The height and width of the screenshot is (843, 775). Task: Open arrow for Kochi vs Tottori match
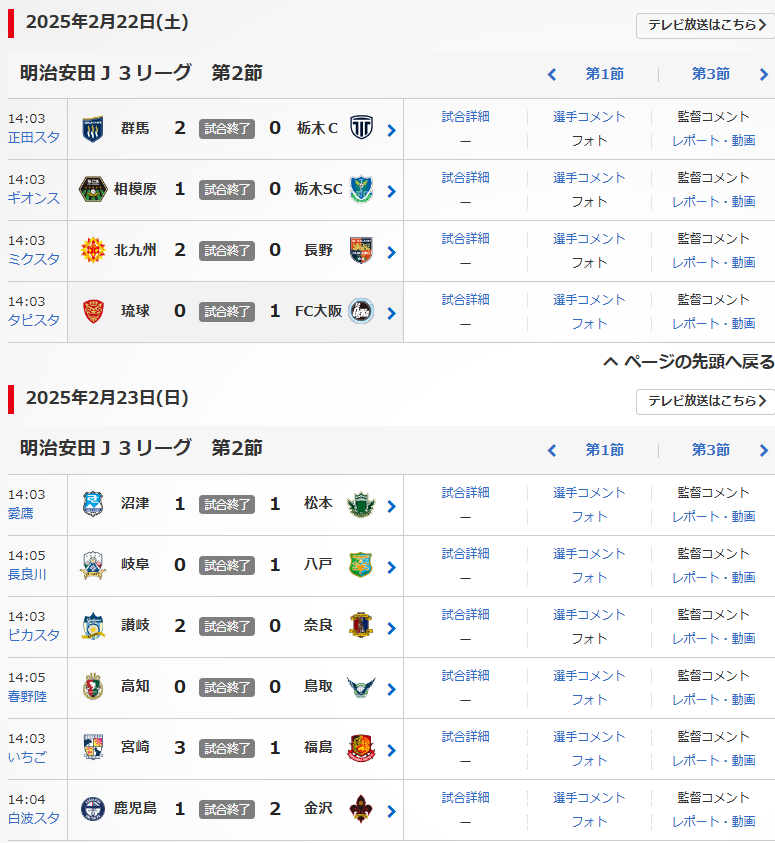(x=391, y=689)
